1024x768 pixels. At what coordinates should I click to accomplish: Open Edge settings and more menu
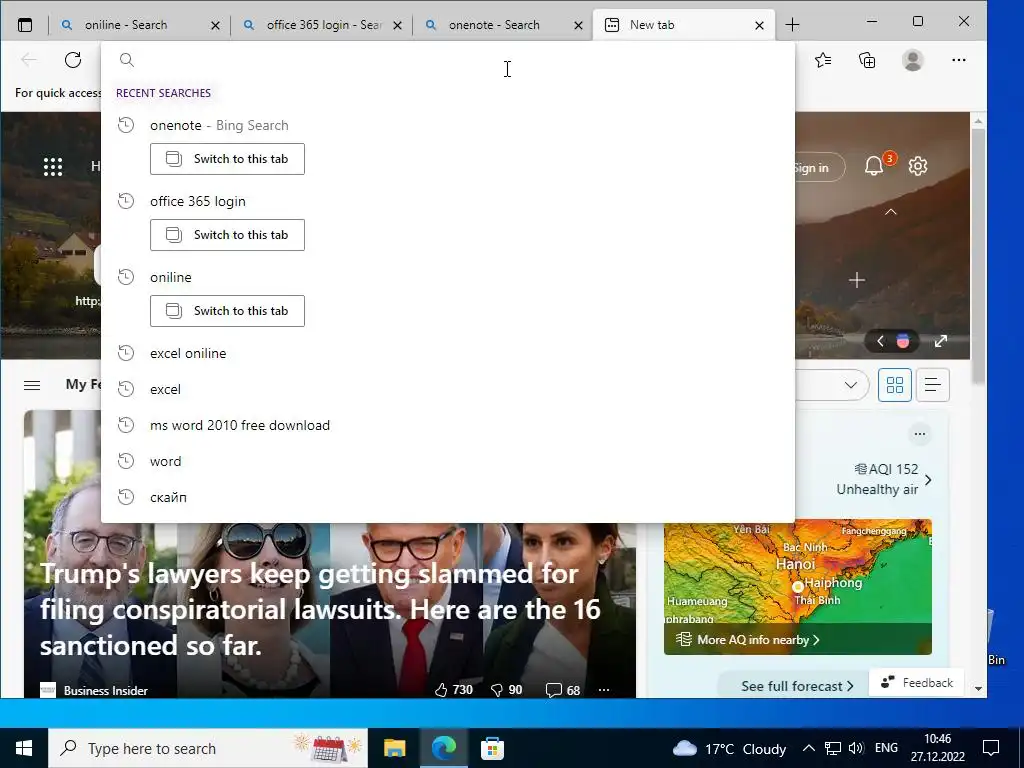point(959,60)
